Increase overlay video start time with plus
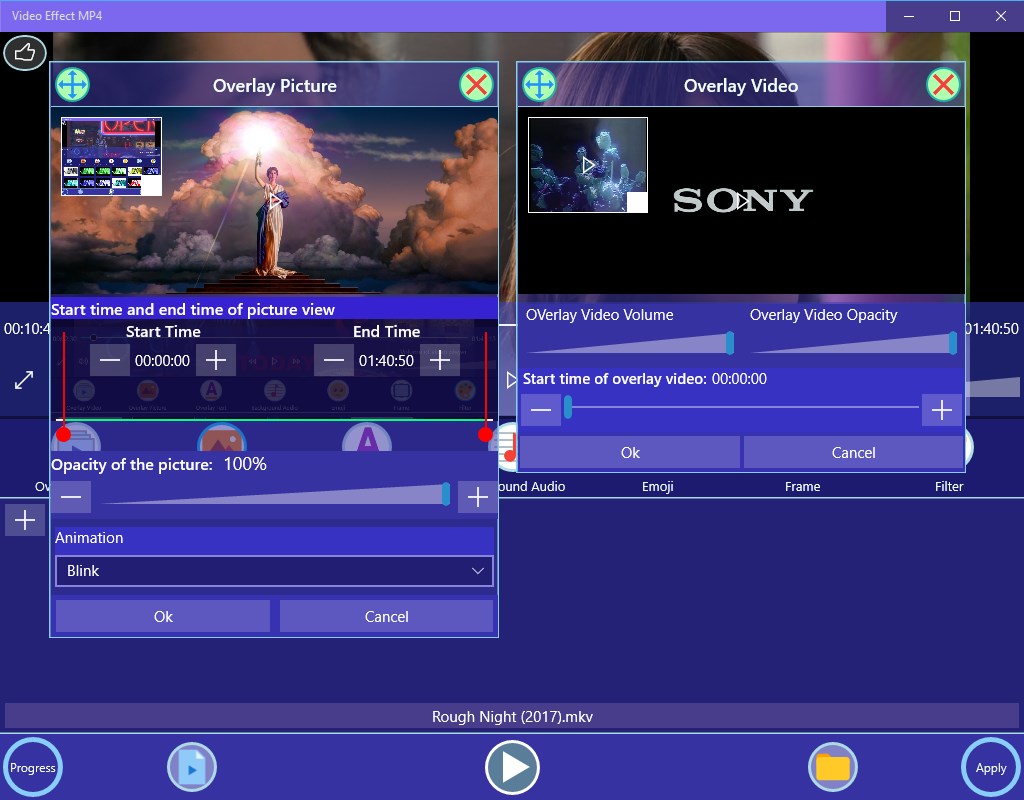 [942, 410]
